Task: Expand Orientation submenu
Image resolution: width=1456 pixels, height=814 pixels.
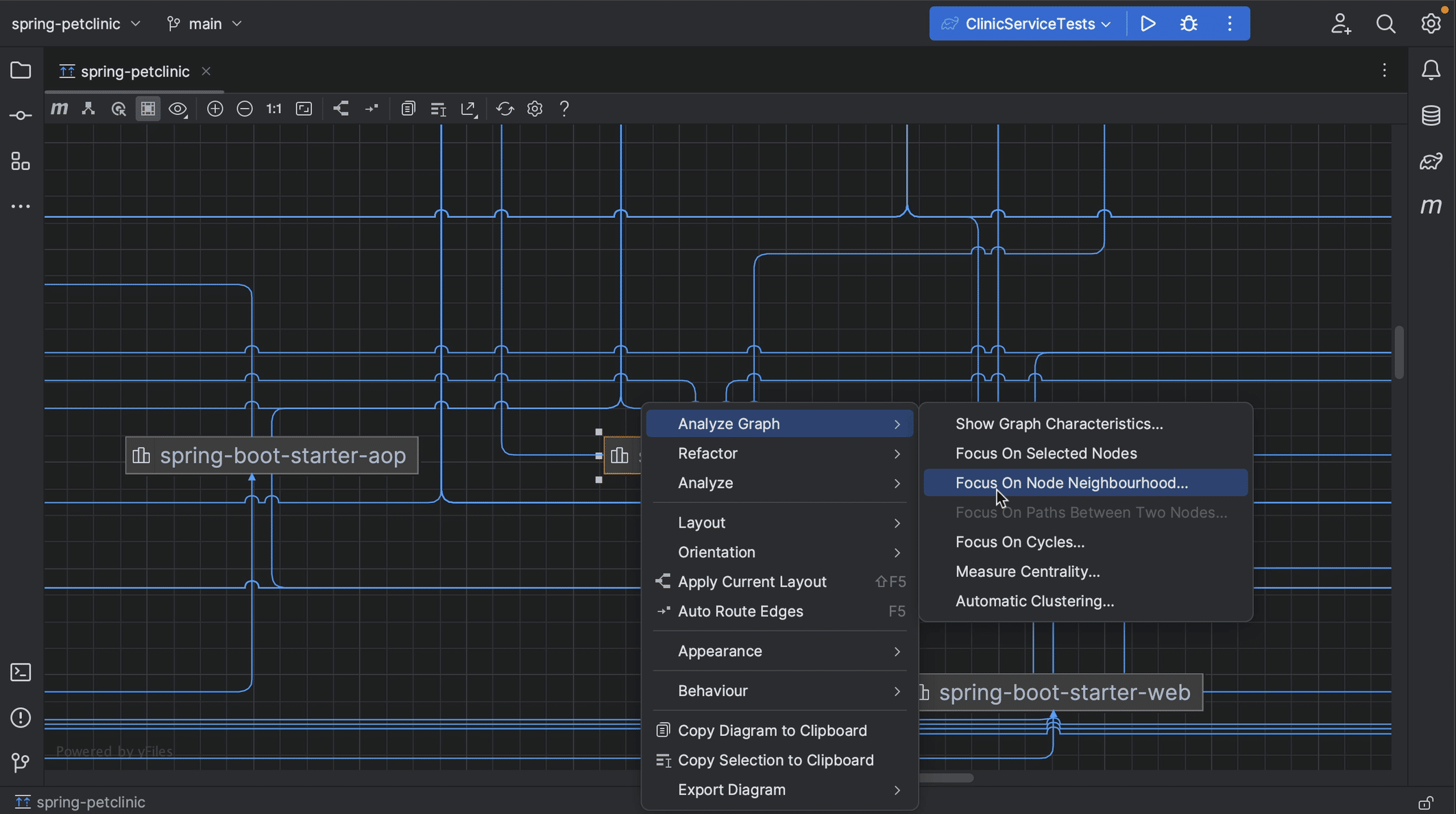Action: [779, 552]
